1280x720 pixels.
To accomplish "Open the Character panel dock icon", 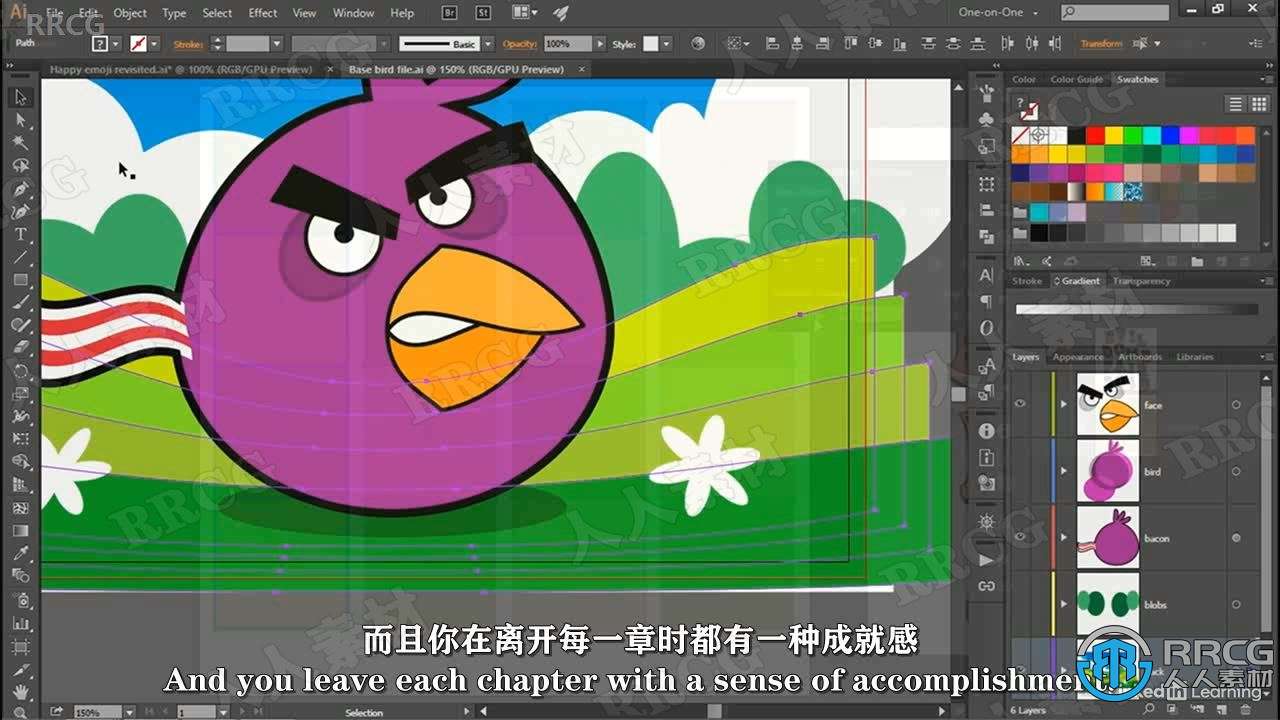I will point(987,275).
